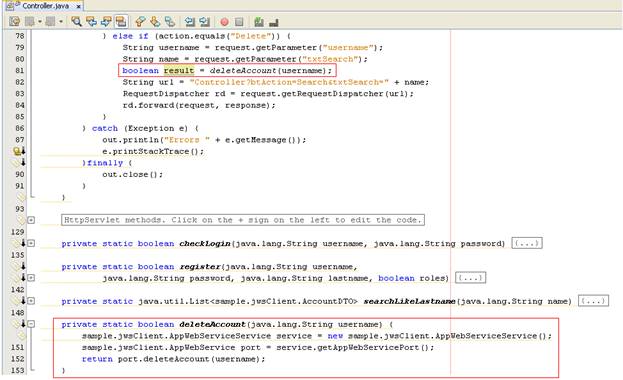This screenshot has width=623, height=380.
Task: Click the Find Next Occurrence icon
Action: click(x=106, y=21)
